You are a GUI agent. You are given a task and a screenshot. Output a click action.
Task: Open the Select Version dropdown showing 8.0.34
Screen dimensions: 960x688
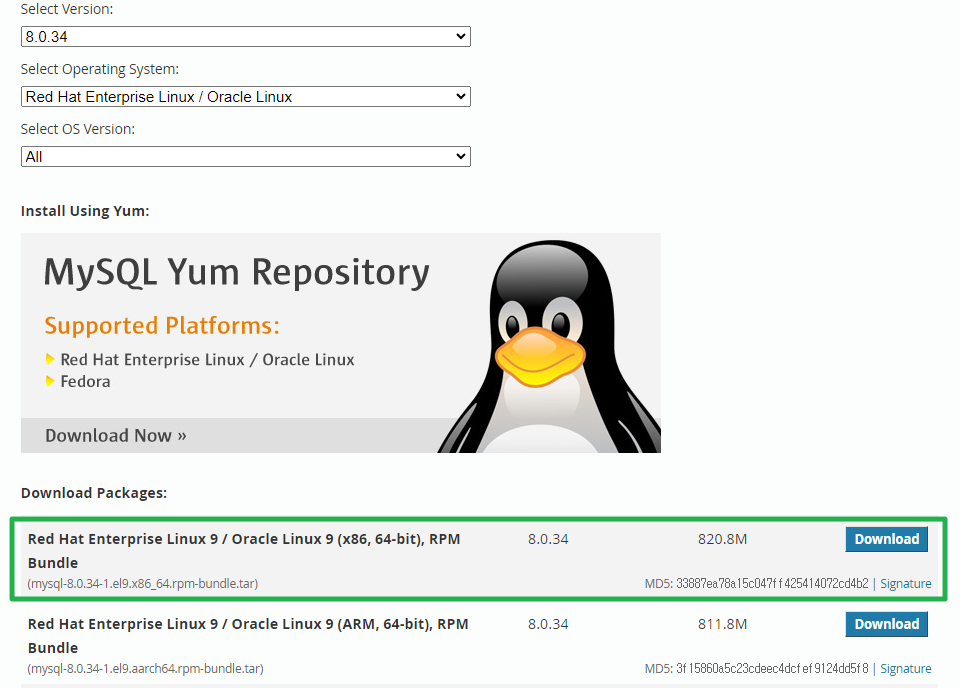[x=245, y=37]
